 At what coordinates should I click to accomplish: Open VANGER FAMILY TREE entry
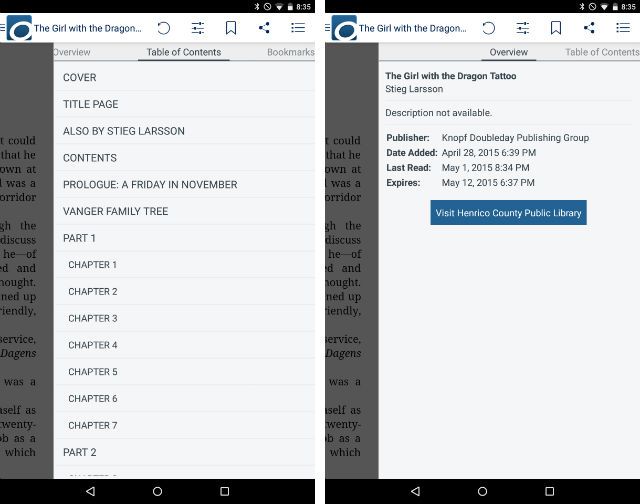coord(184,211)
